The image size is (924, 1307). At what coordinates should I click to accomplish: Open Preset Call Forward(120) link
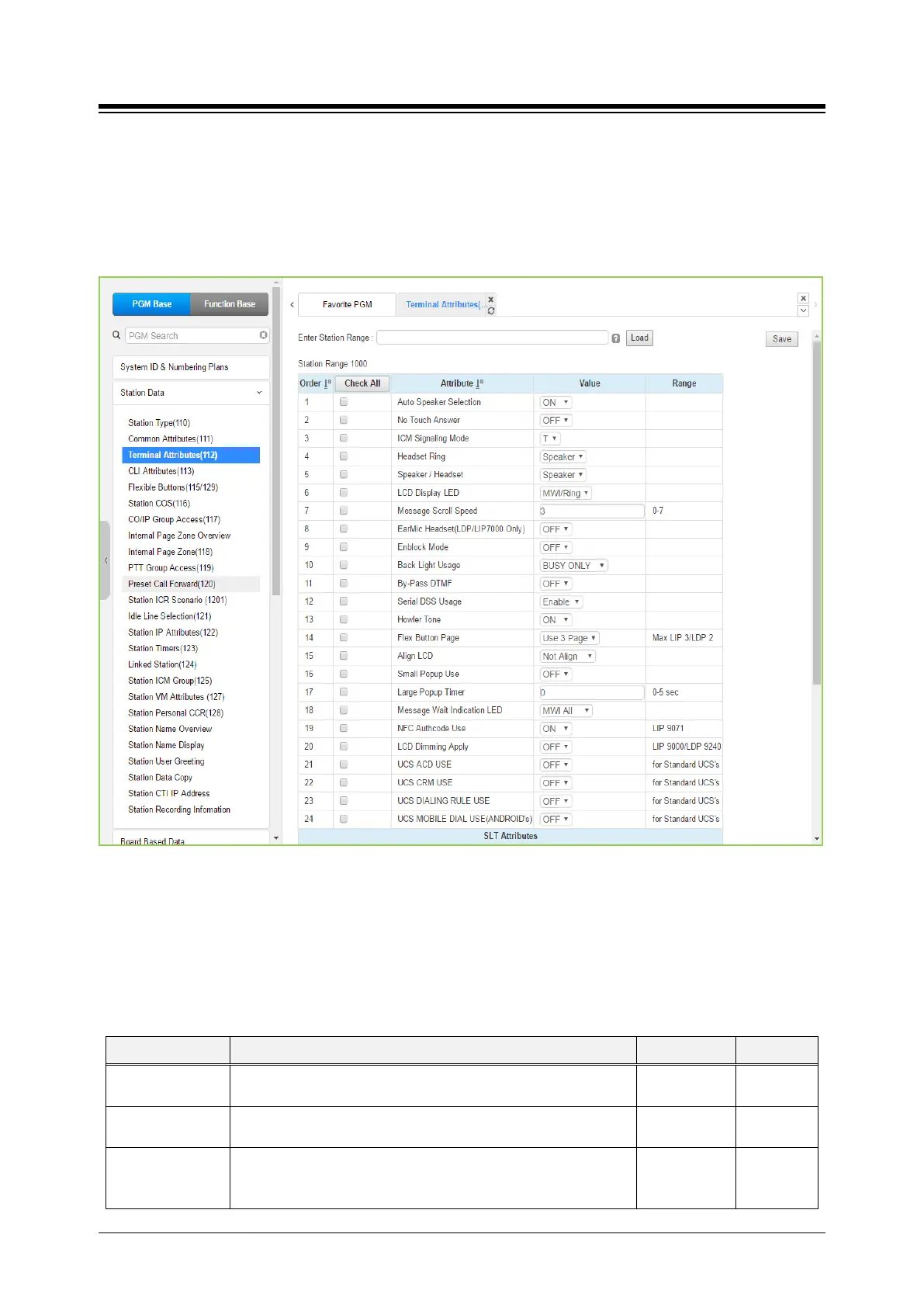pyautogui.click(x=171, y=584)
